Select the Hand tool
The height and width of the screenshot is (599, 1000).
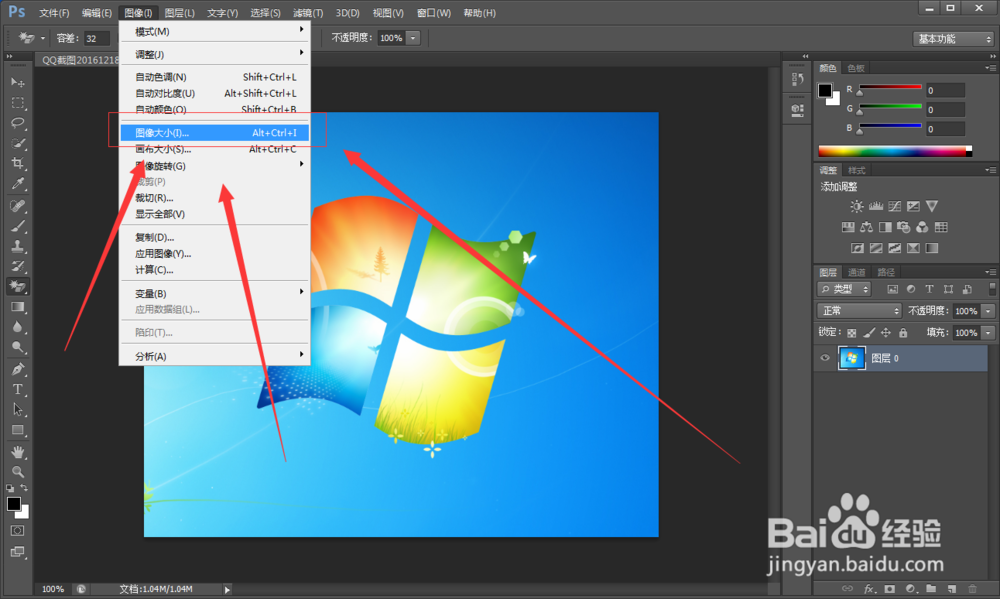point(17,452)
